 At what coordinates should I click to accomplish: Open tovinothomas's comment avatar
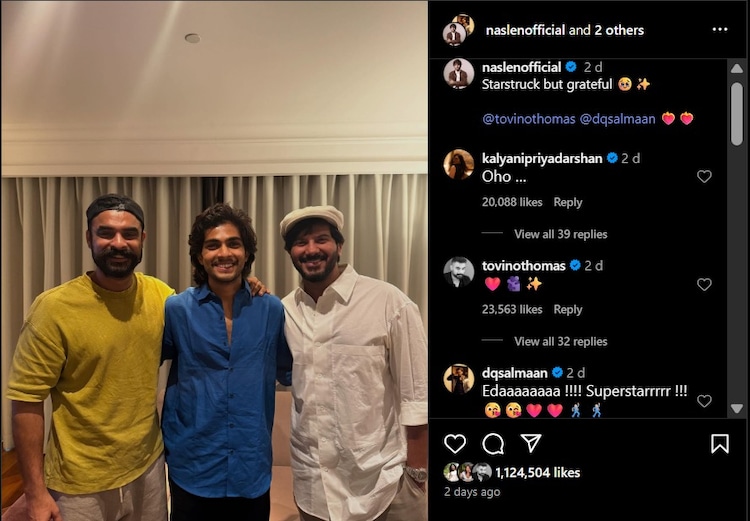(x=459, y=272)
